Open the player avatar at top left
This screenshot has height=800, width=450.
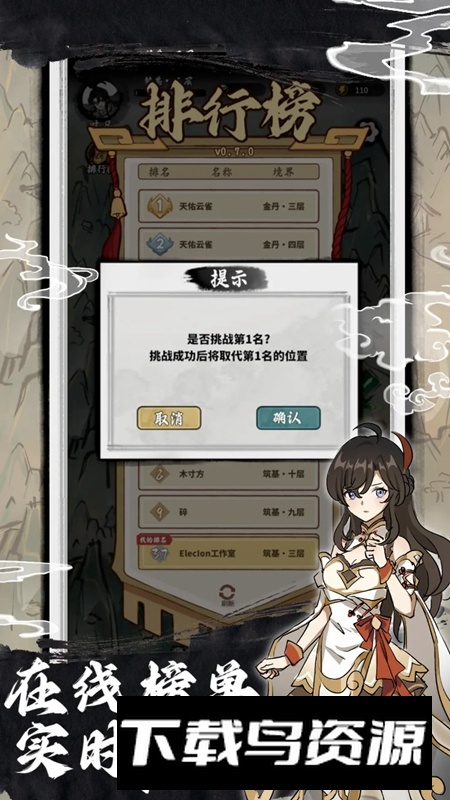pos(102,100)
